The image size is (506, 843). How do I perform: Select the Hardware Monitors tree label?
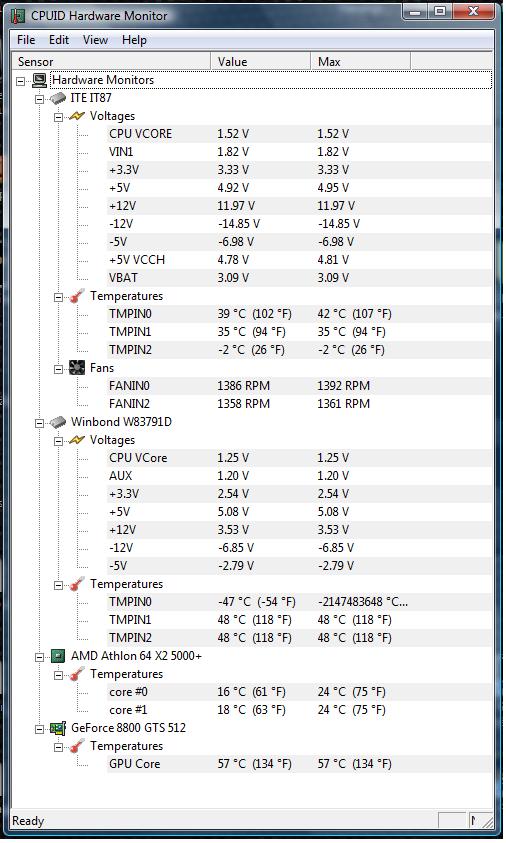103,80
